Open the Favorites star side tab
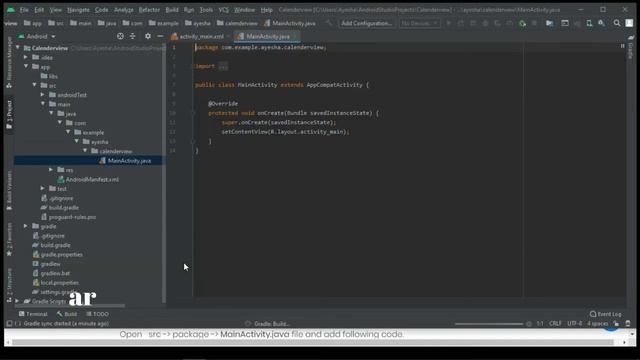The width and height of the screenshot is (640, 360). [9, 240]
